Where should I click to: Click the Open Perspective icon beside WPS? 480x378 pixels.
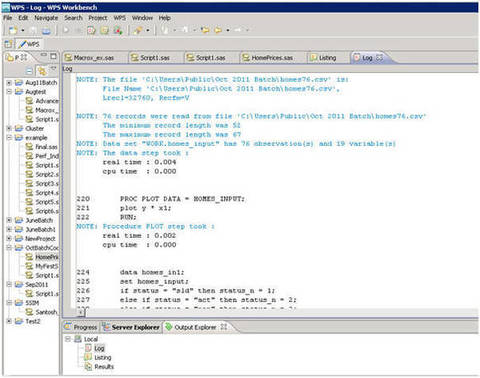tap(8, 44)
